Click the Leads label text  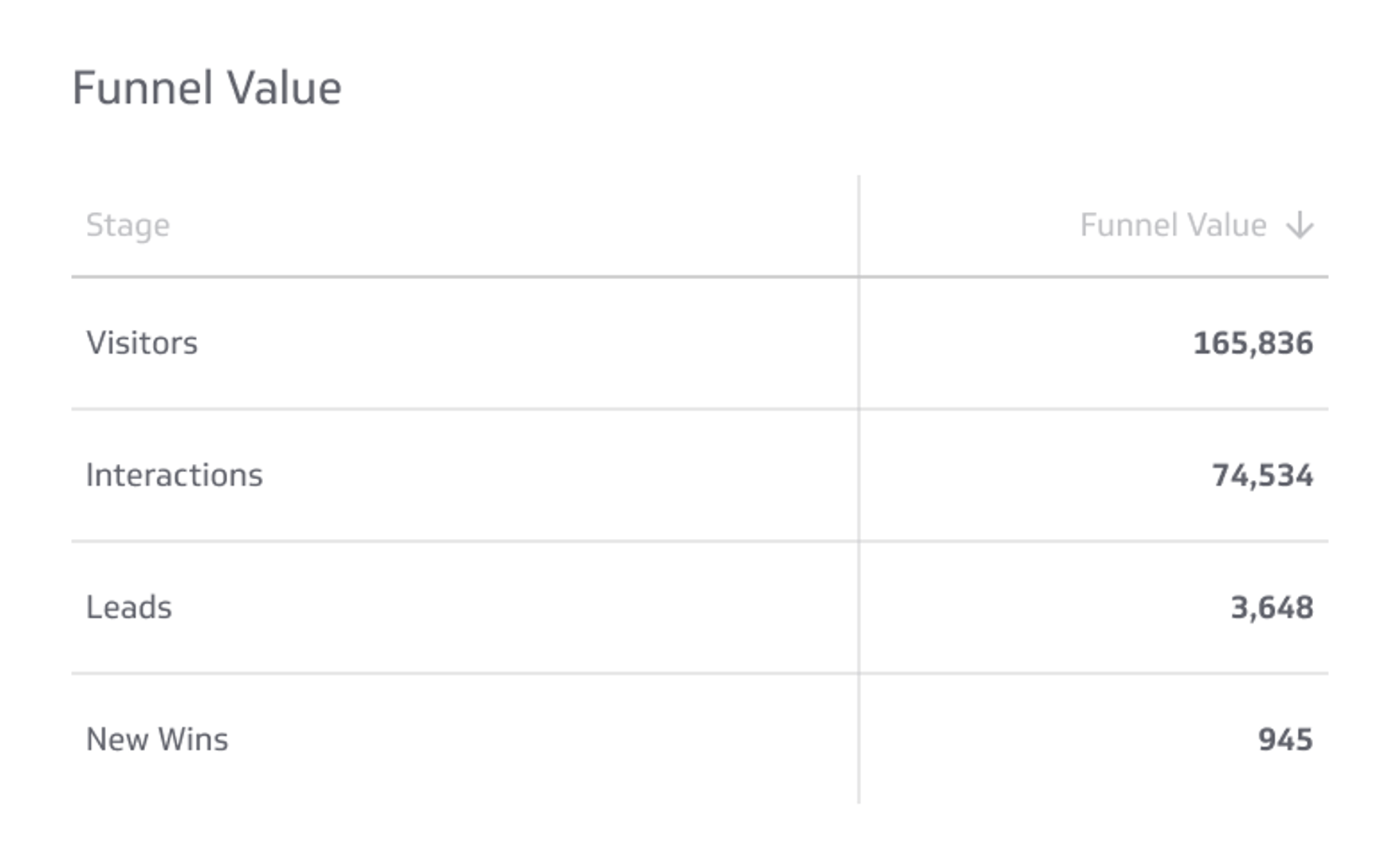click(x=128, y=607)
